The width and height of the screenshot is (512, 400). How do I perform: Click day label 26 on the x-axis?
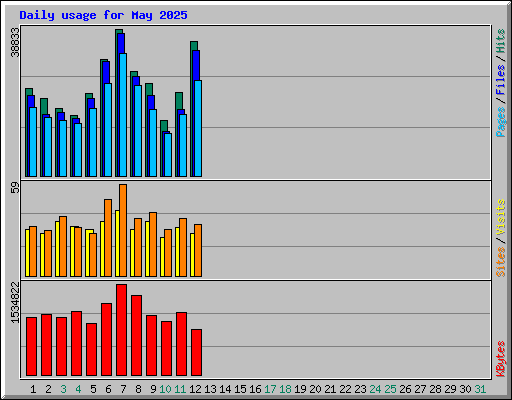pos(405,389)
